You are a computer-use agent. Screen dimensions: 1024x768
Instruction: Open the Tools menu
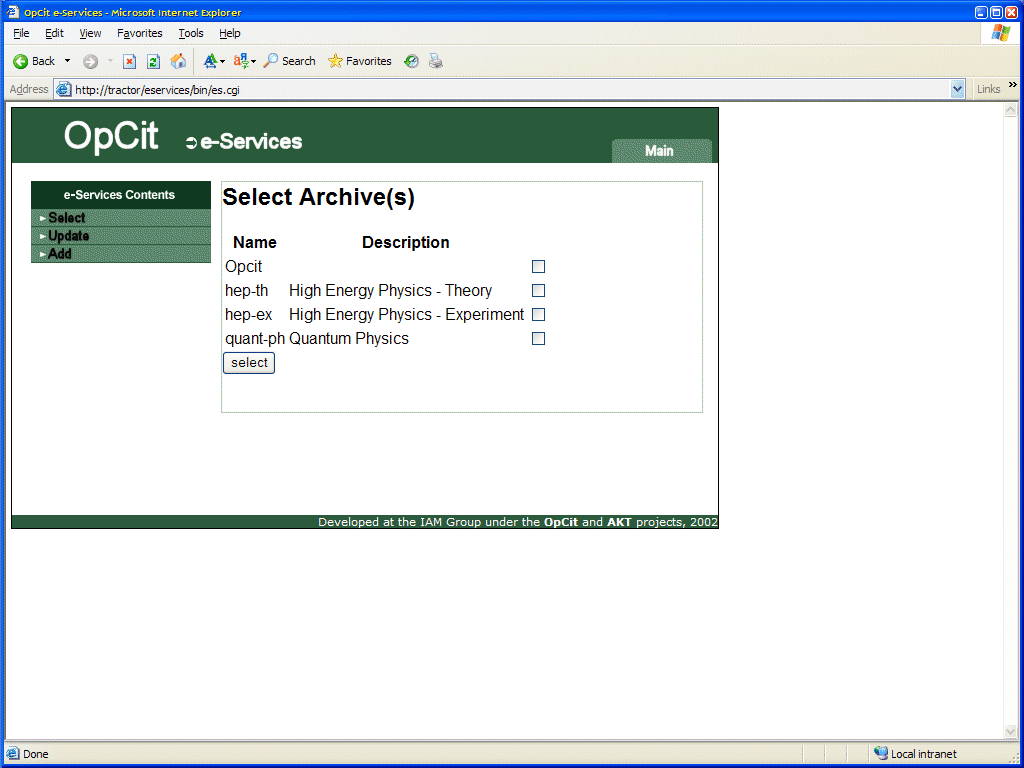(191, 33)
